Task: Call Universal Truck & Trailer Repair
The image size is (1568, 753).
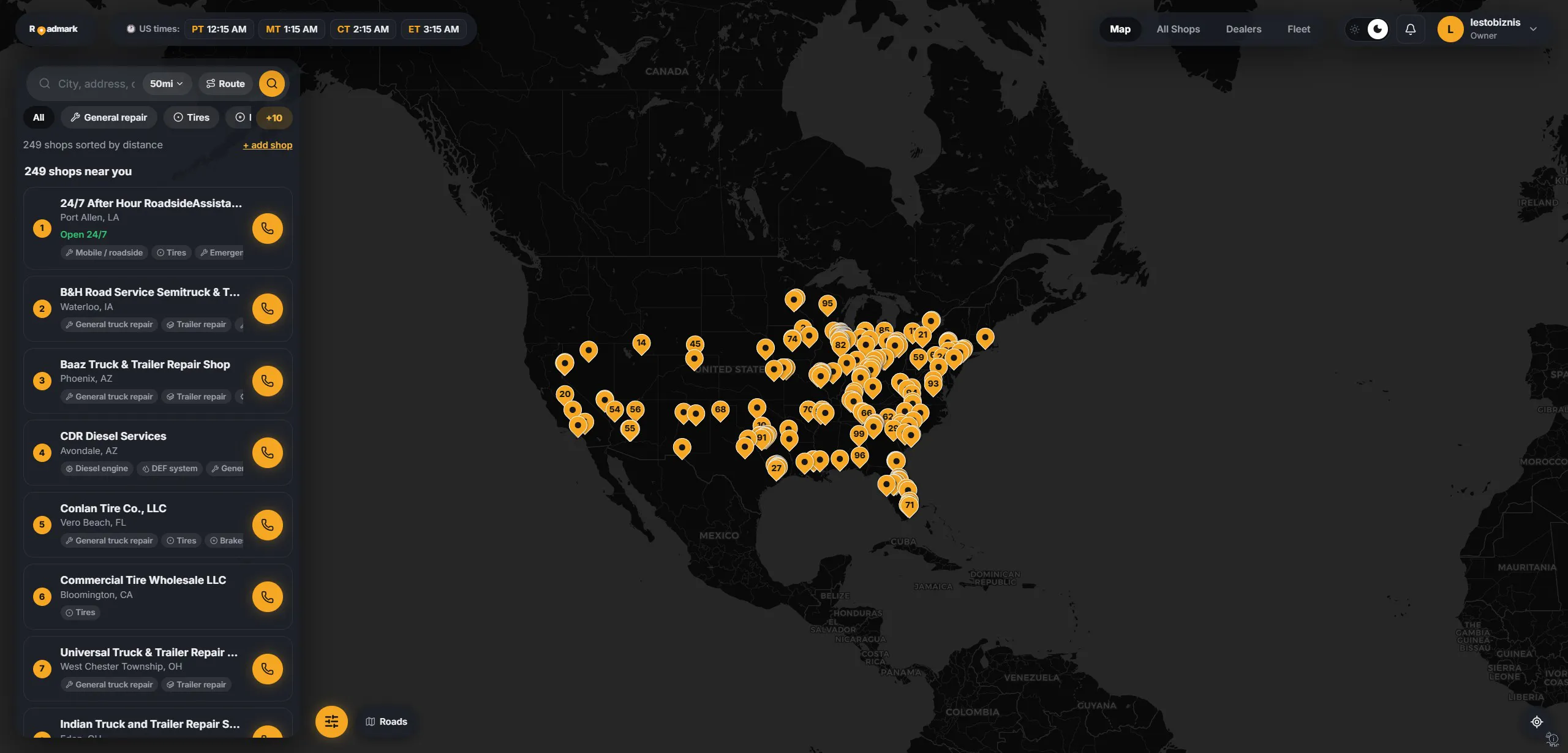Action: coord(268,669)
